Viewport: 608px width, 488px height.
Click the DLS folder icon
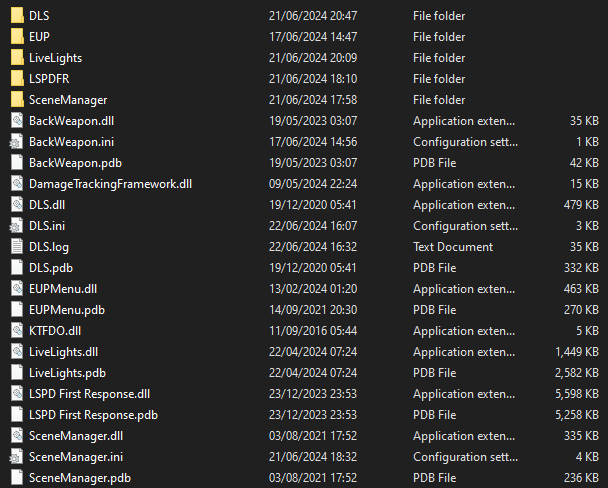pyautogui.click(x=16, y=16)
